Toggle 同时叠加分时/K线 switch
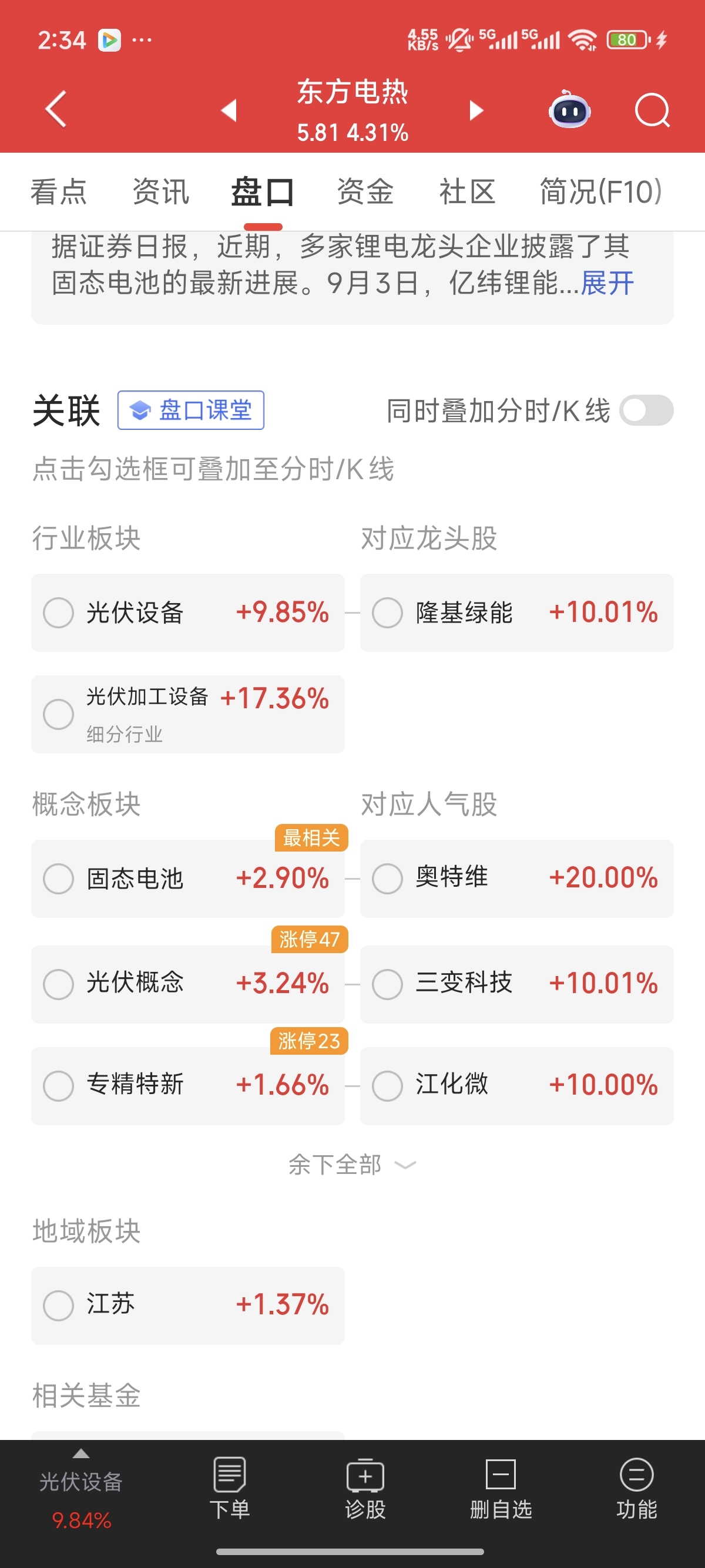This screenshot has width=705, height=1568. click(647, 410)
